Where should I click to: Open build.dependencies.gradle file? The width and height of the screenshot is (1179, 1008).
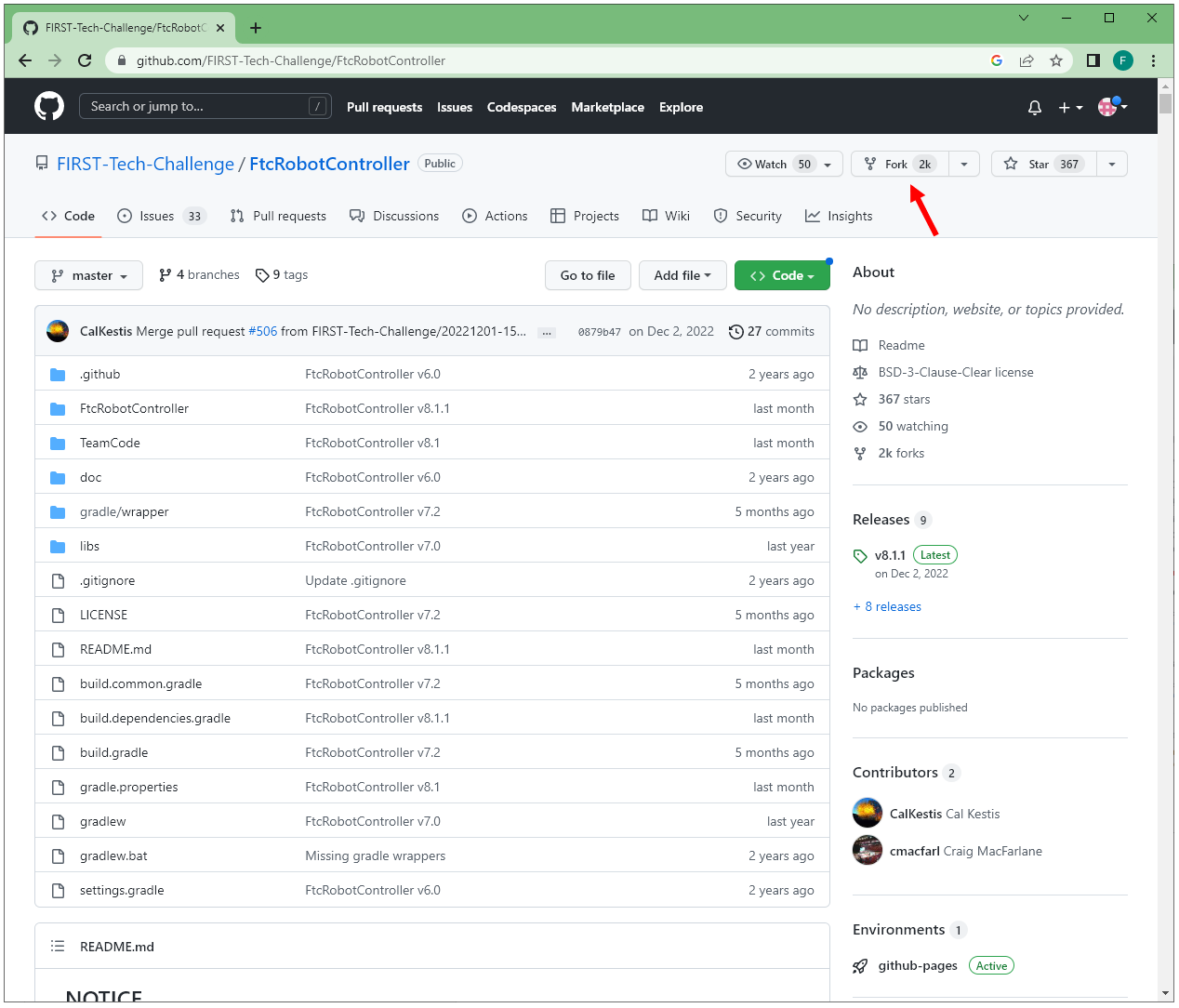coord(155,718)
